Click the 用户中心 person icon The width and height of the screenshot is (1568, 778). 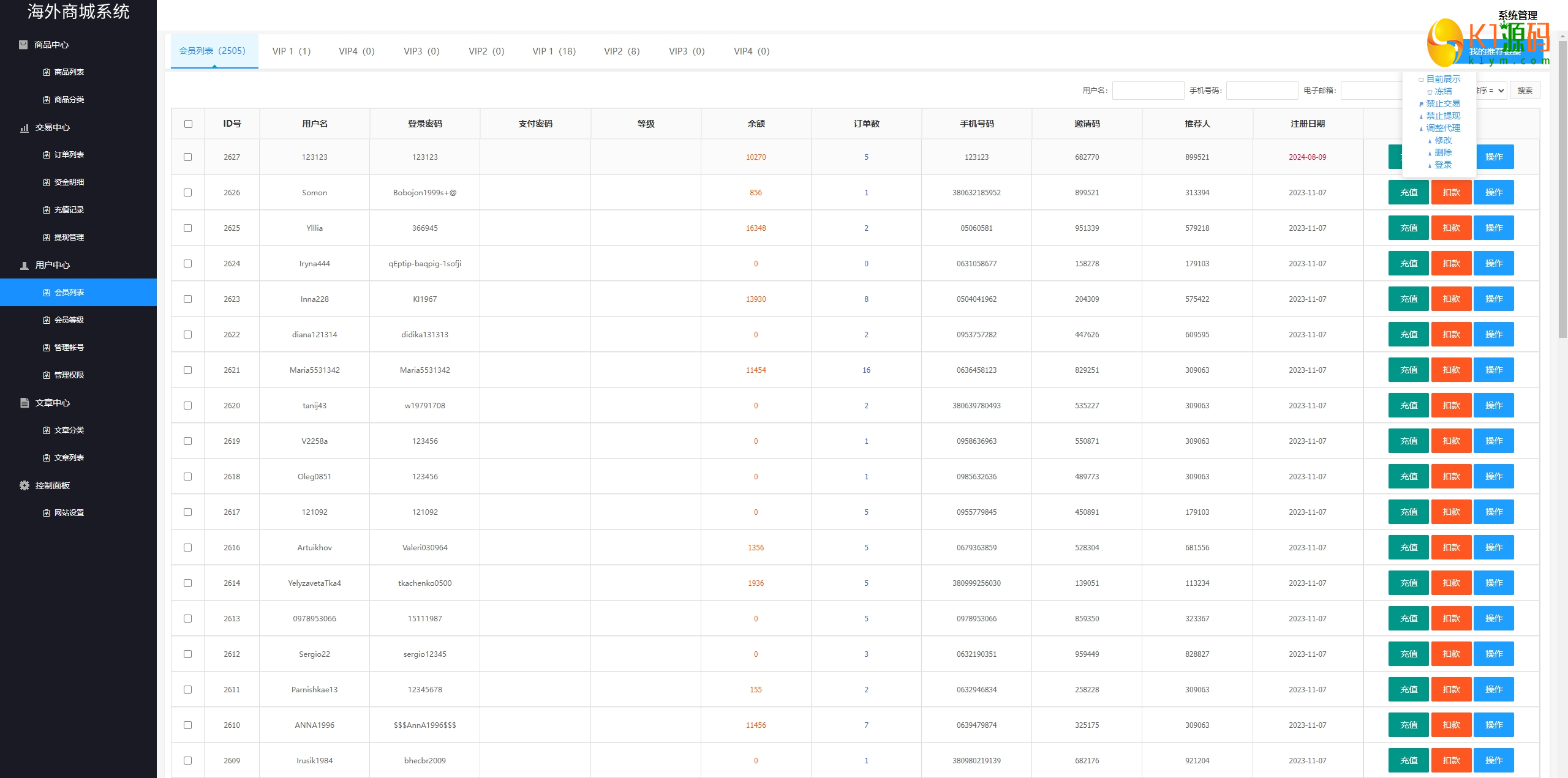24,266
